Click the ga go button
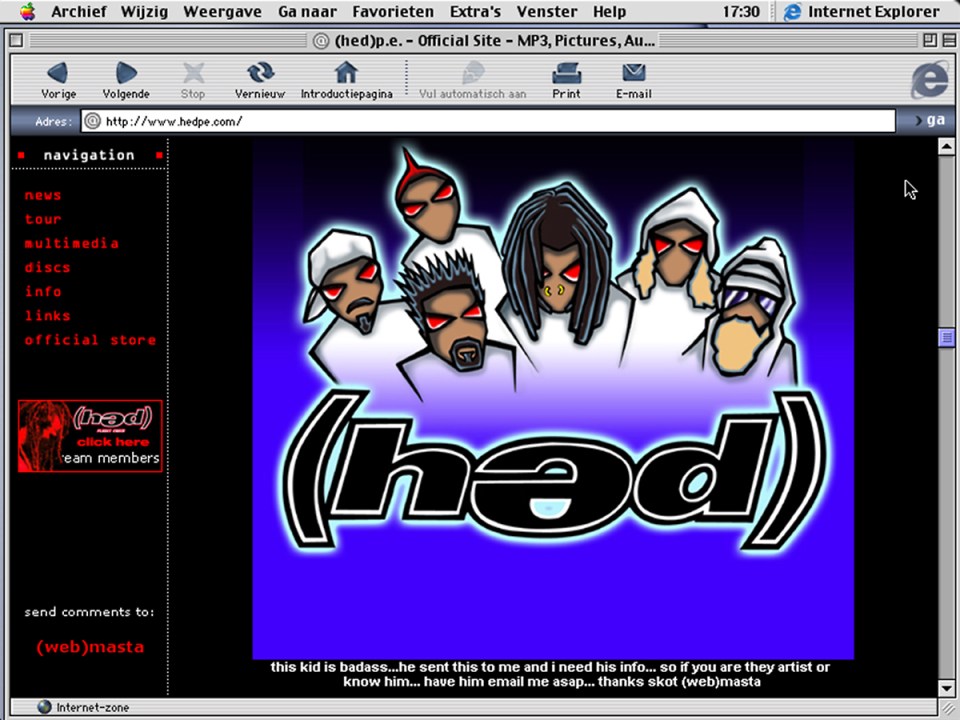Image resolution: width=960 pixels, height=720 pixels. [x=929, y=121]
